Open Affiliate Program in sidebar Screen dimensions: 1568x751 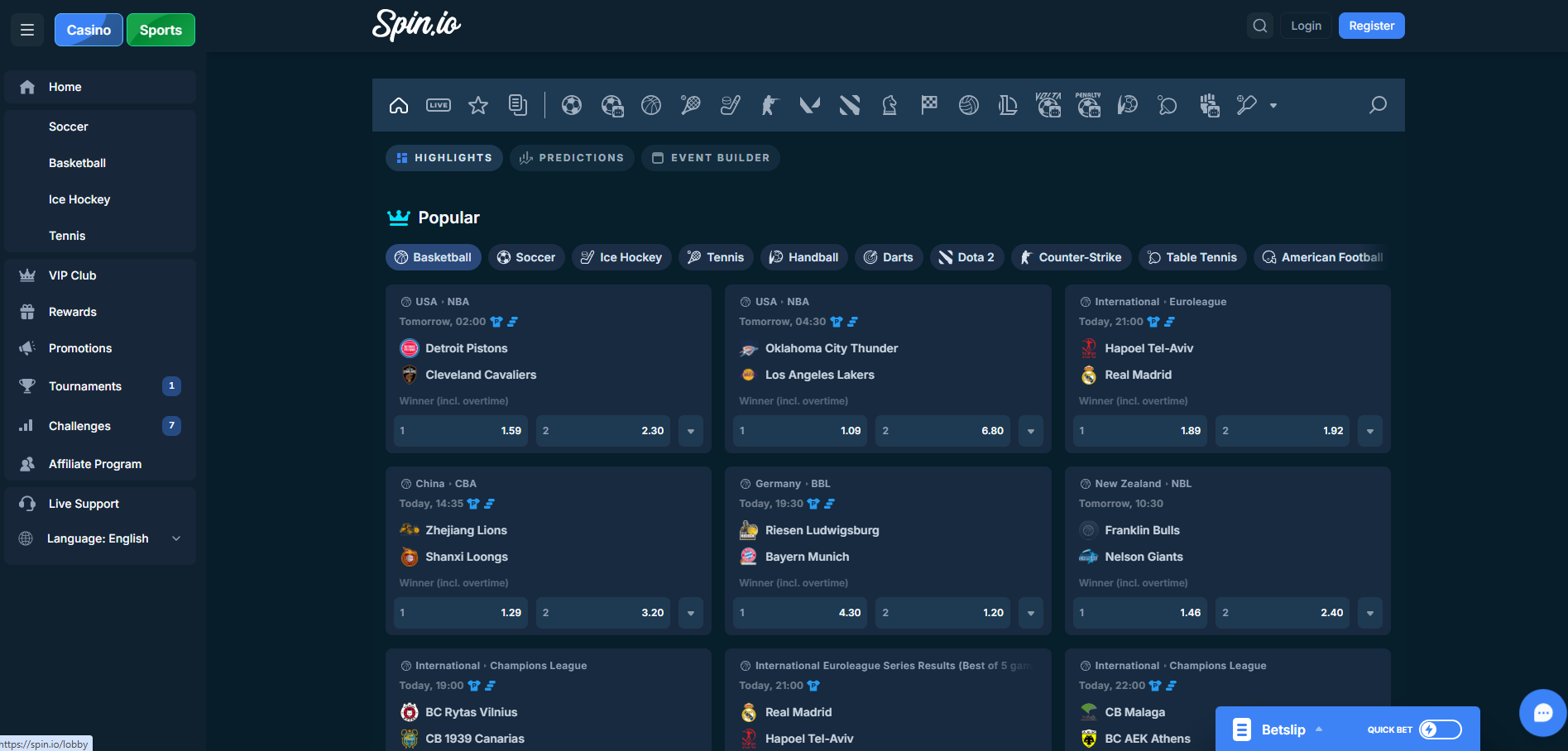100,464
